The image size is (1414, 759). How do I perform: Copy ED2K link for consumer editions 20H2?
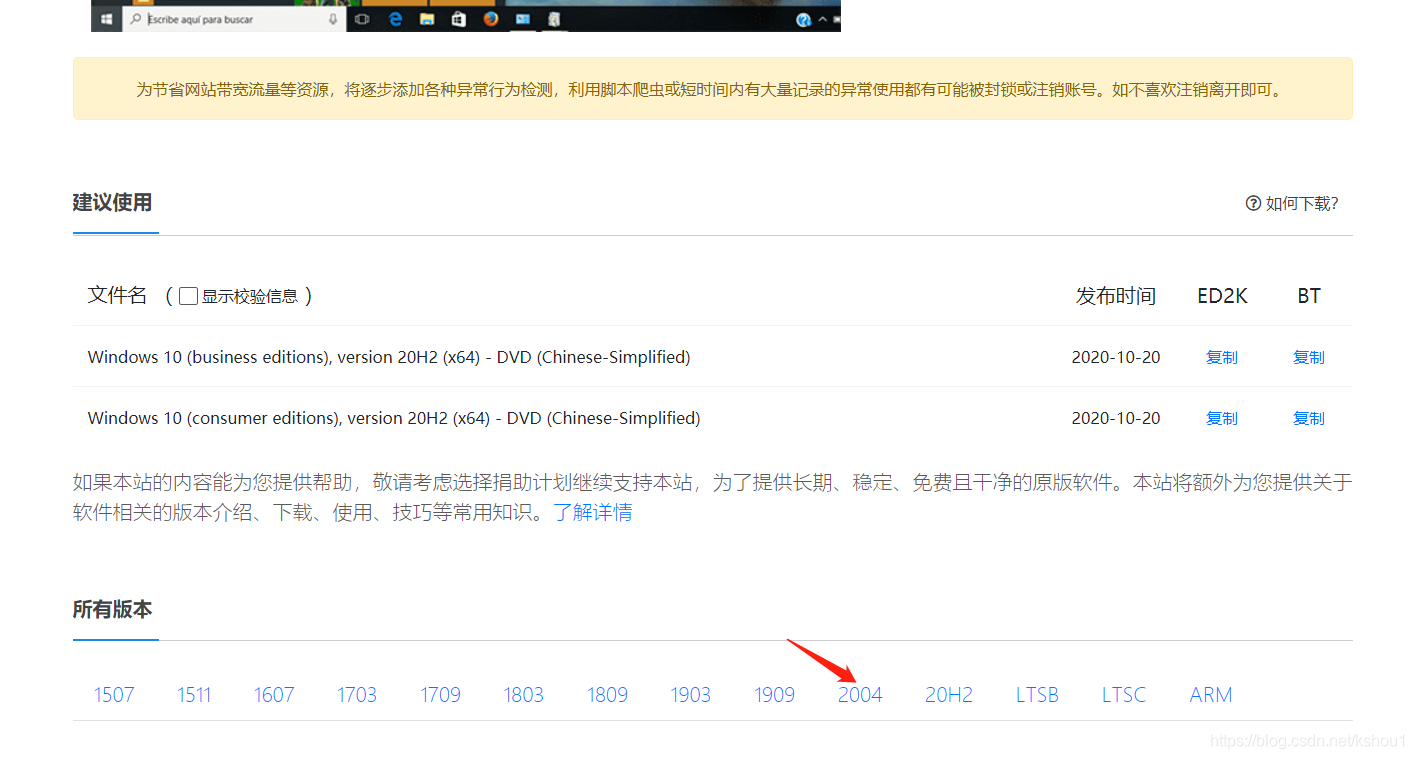click(x=1222, y=418)
